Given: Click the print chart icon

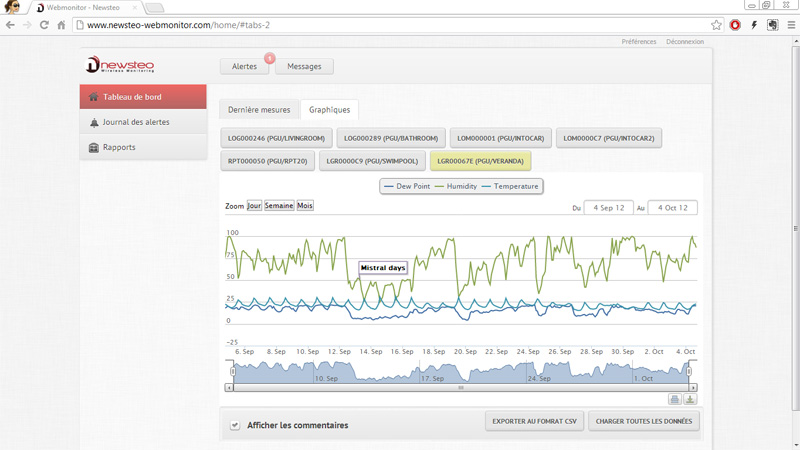Looking at the screenshot, I should coord(675,400).
